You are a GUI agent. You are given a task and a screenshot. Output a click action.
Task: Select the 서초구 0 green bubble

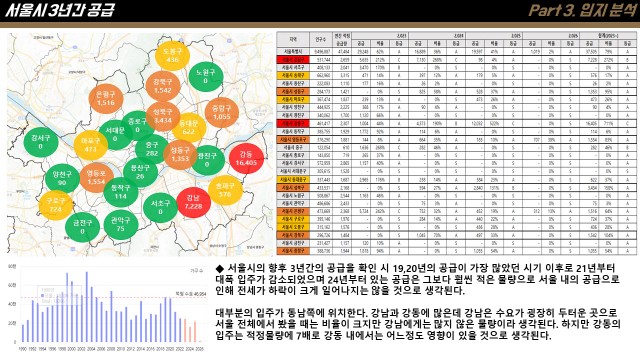point(160,207)
